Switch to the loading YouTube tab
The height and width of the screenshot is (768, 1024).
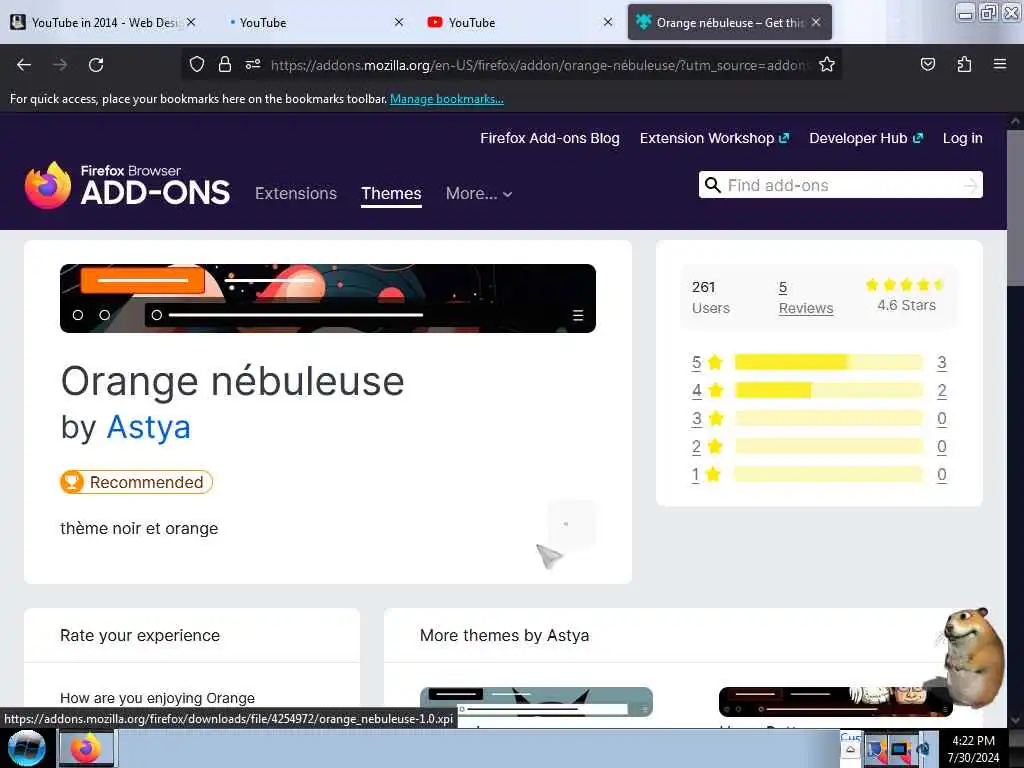[x=313, y=22]
